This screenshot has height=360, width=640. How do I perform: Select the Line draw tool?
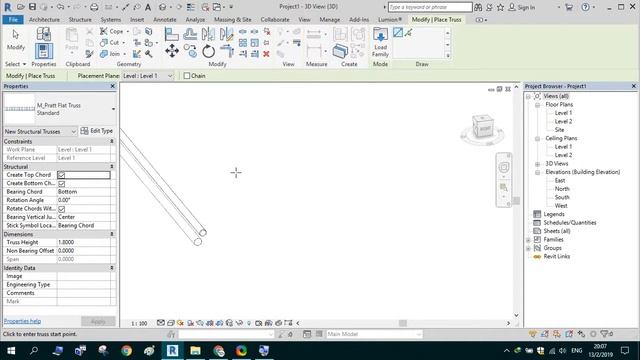click(x=398, y=32)
